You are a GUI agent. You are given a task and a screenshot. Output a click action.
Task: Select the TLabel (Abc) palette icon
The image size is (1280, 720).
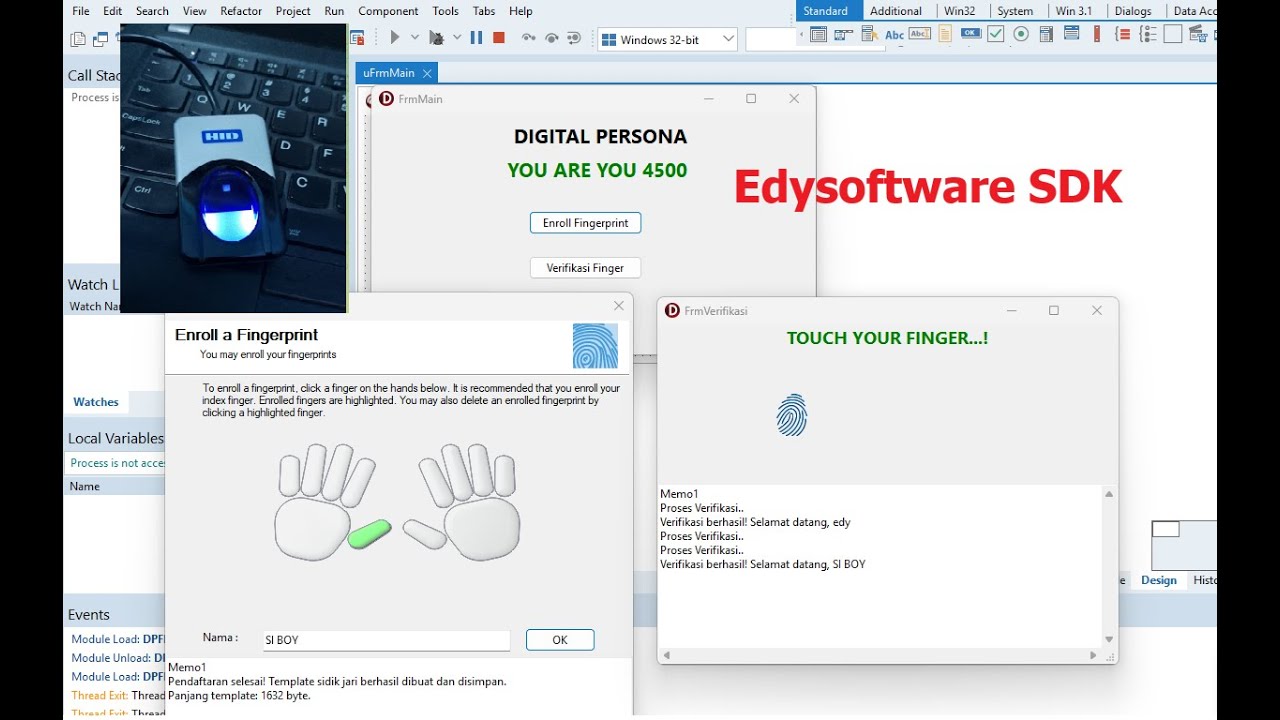pos(895,35)
